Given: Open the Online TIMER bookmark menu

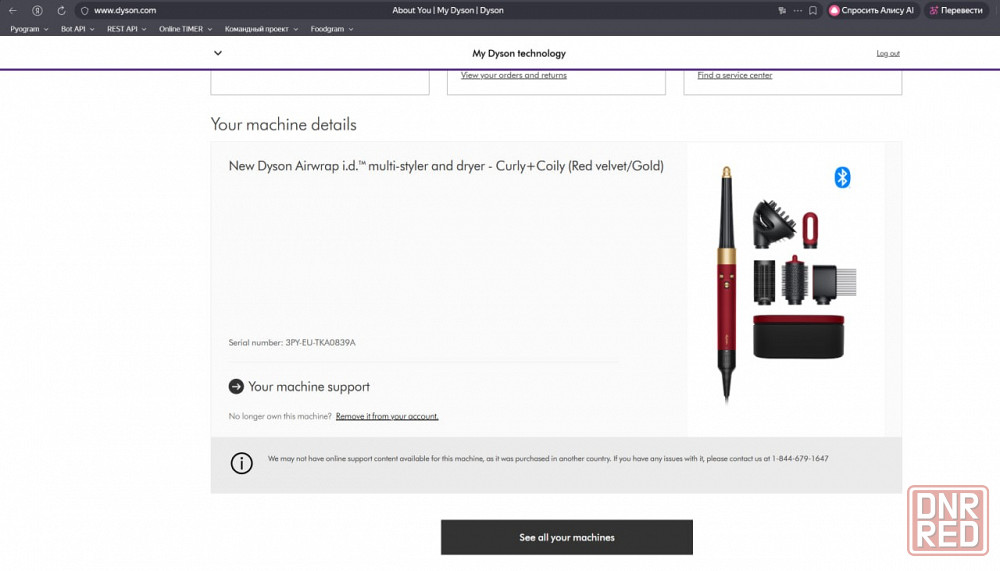Looking at the screenshot, I should point(185,29).
